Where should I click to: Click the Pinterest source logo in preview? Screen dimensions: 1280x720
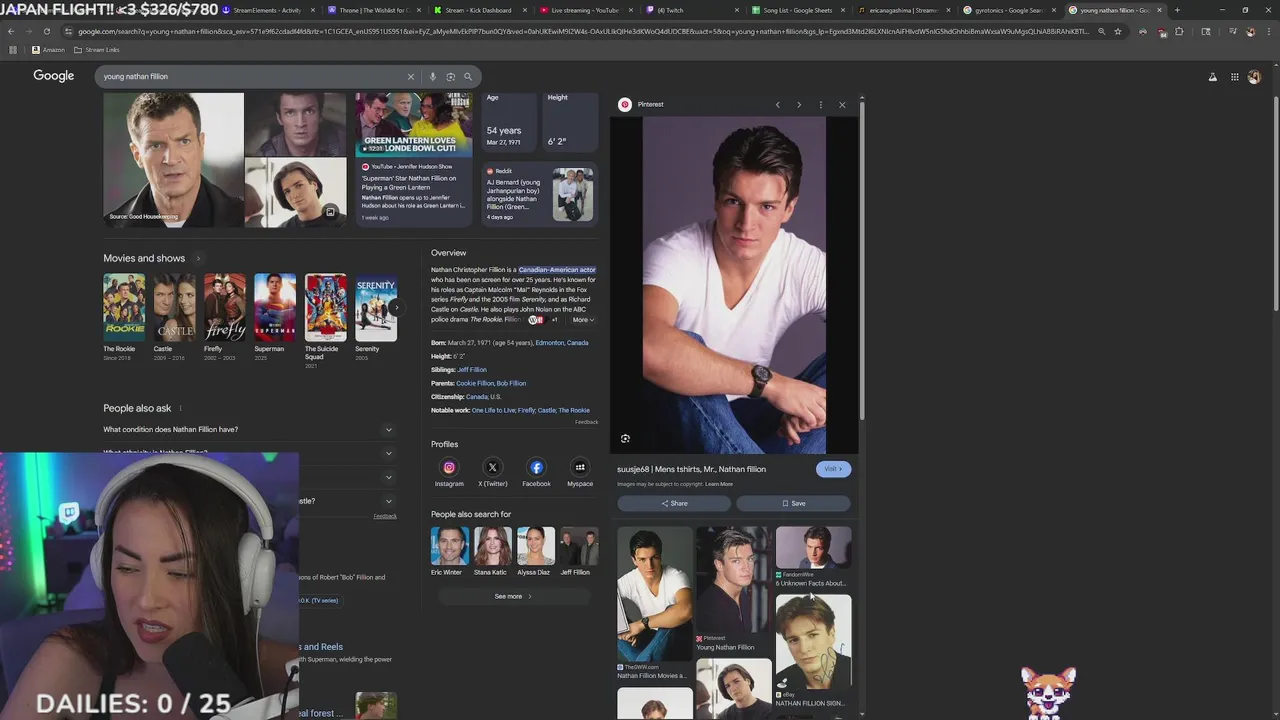(x=625, y=104)
